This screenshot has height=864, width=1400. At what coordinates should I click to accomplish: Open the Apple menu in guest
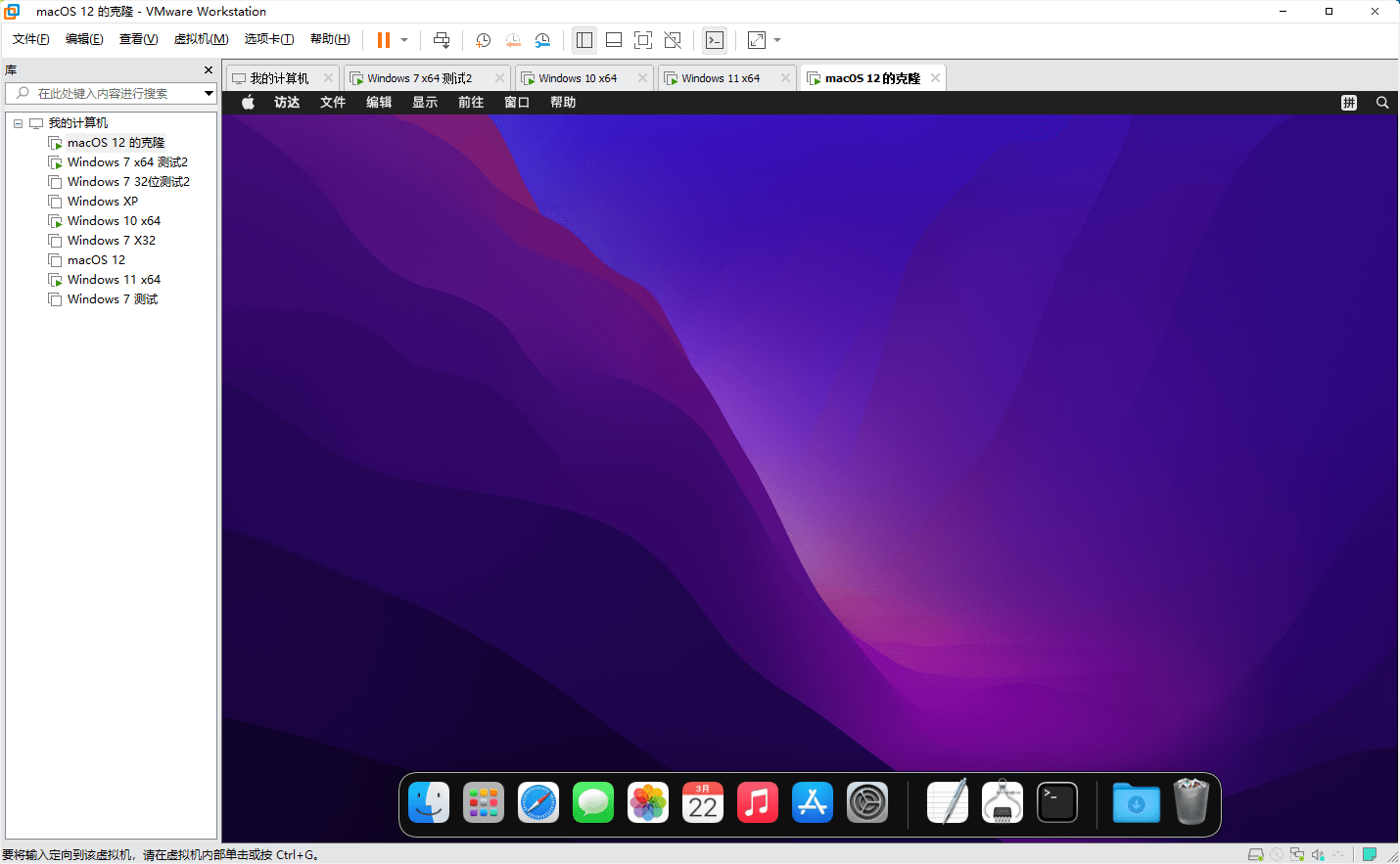(x=248, y=103)
